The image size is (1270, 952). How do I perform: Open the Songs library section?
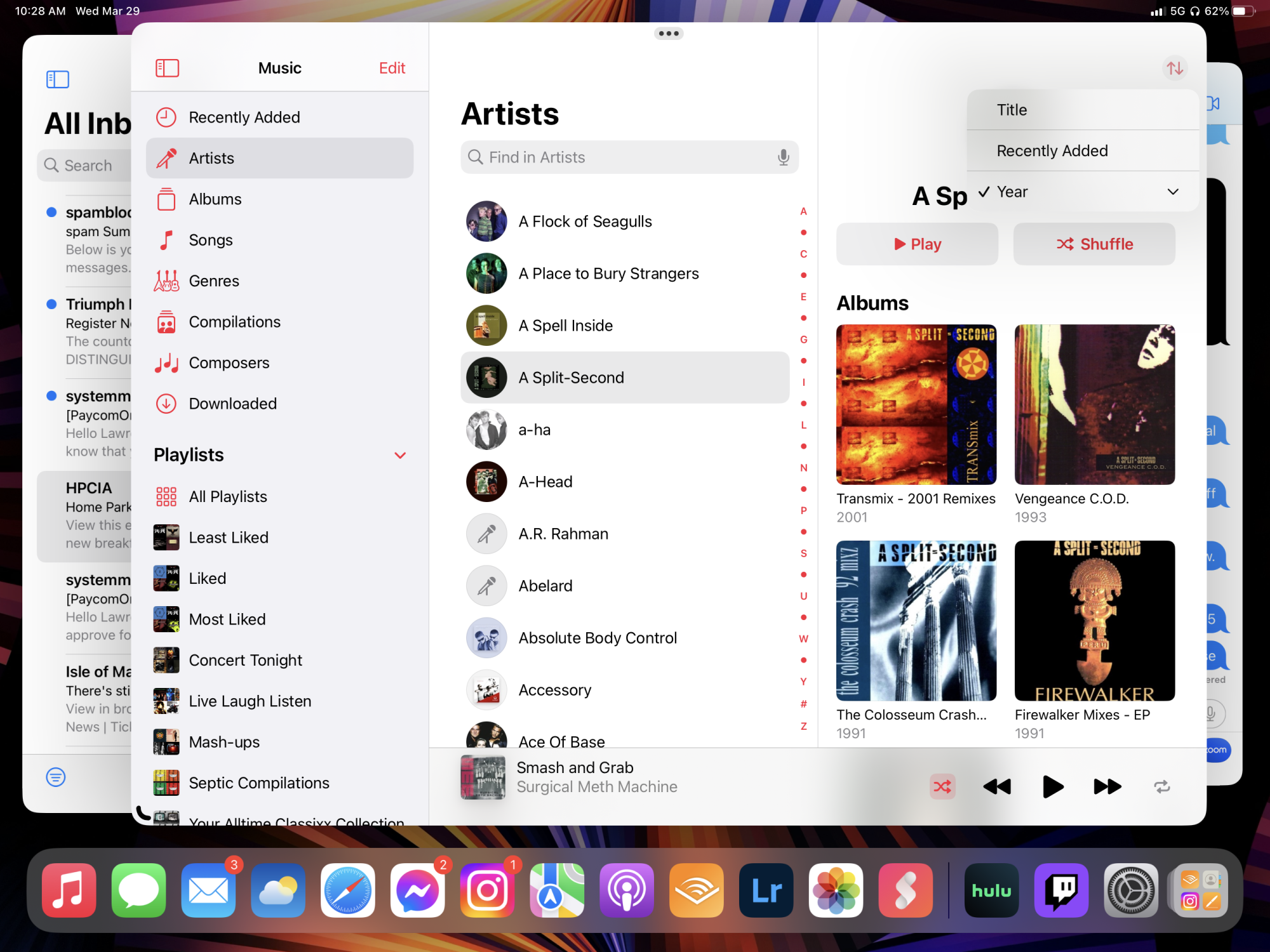coord(279,240)
